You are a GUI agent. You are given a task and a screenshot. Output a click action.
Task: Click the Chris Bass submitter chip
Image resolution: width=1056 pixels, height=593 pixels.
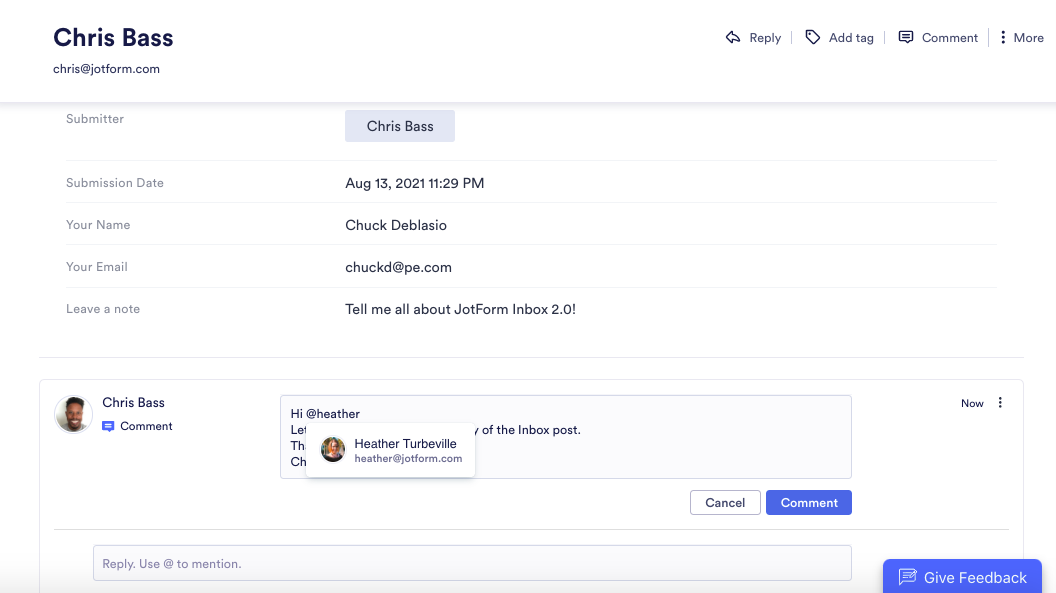[x=400, y=126]
